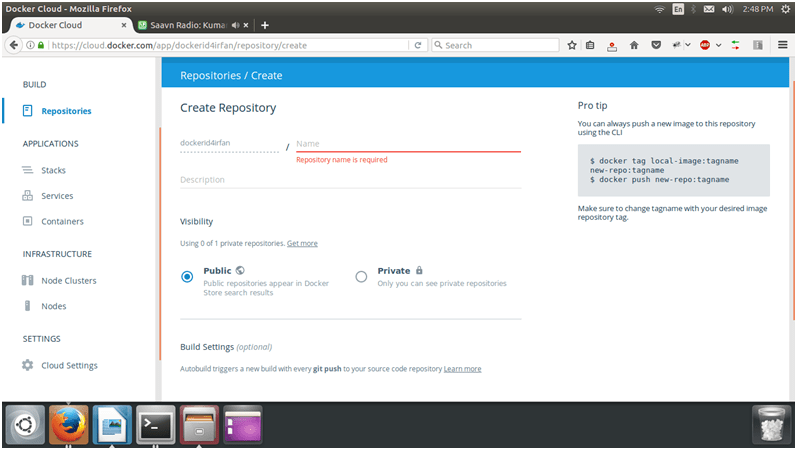Click the Containers sidebar icon
The image size is (797, 450).
point(27,221)
